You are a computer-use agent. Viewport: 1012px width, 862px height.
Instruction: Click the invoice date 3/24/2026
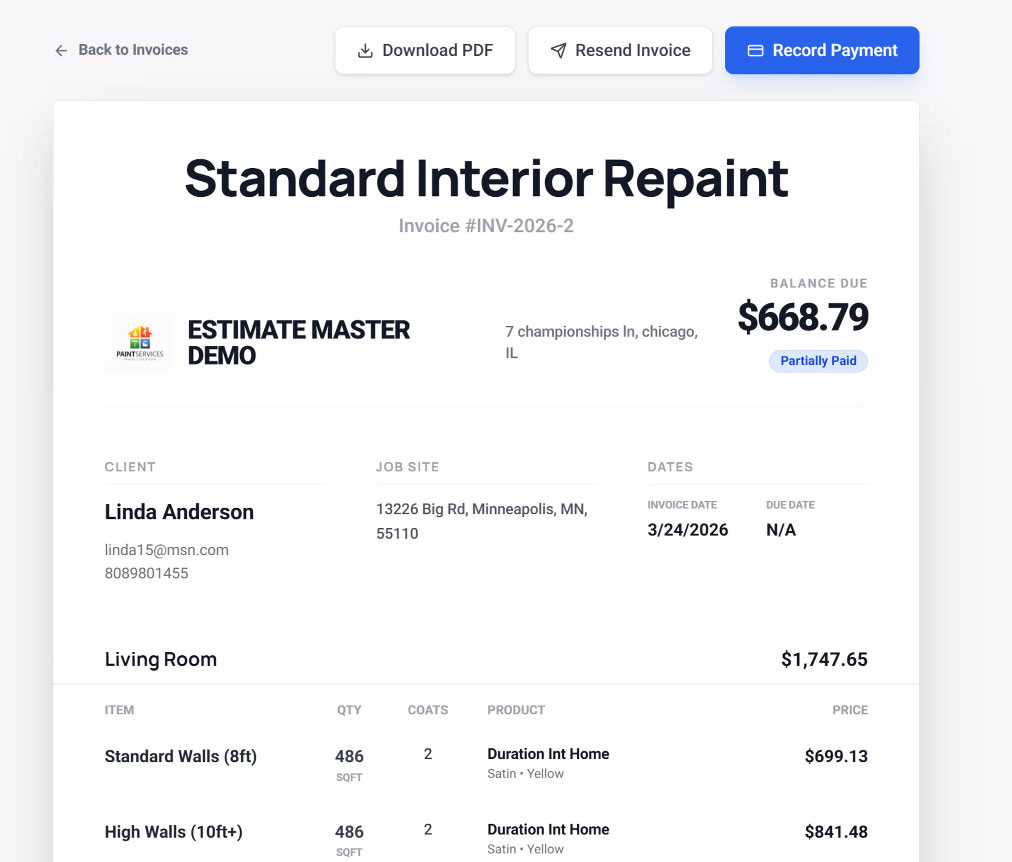pyautogui.click(x=687, y=530)
